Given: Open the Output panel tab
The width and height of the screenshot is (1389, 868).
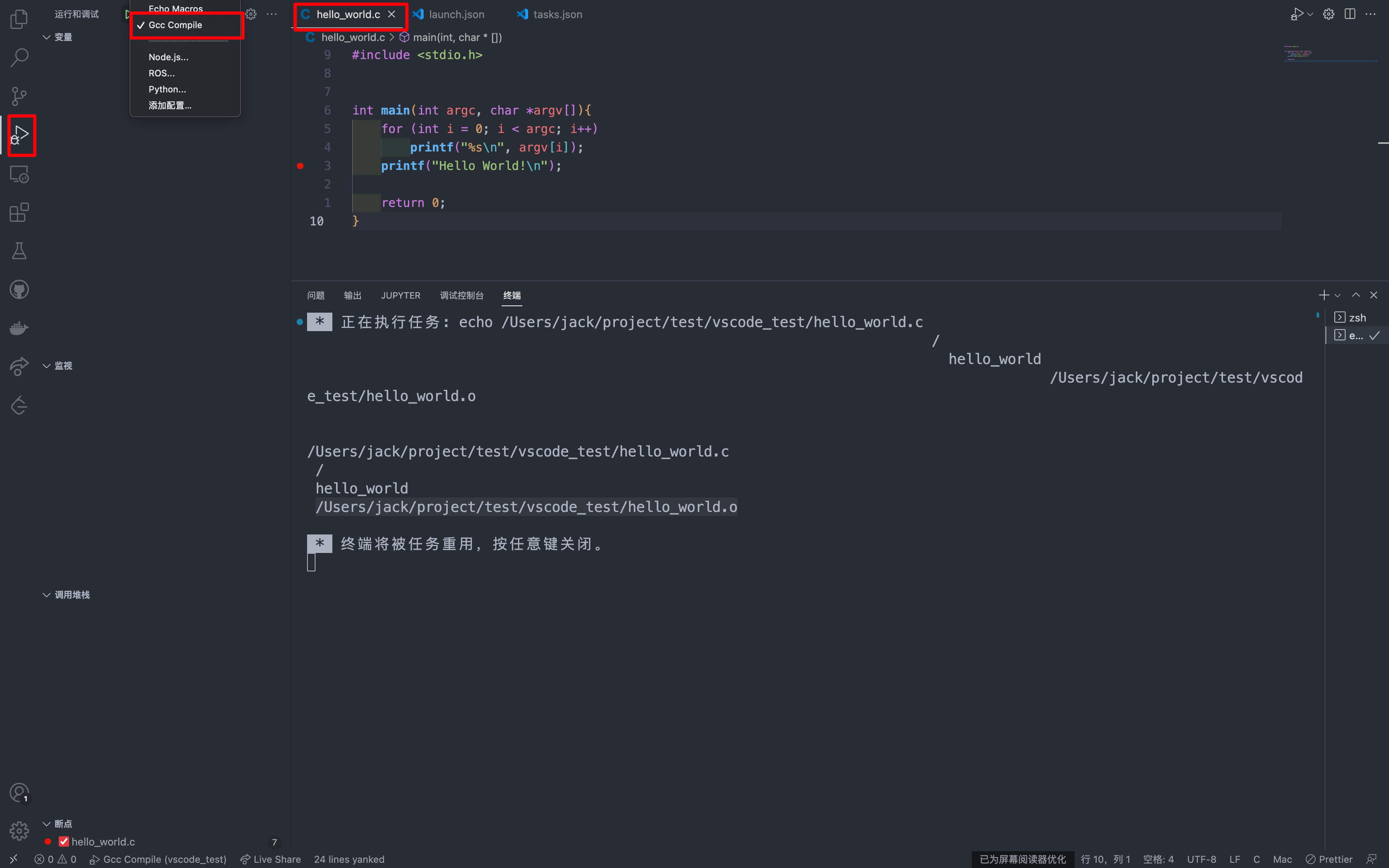Looking at the screenshot, I should [x=352, y=295].
